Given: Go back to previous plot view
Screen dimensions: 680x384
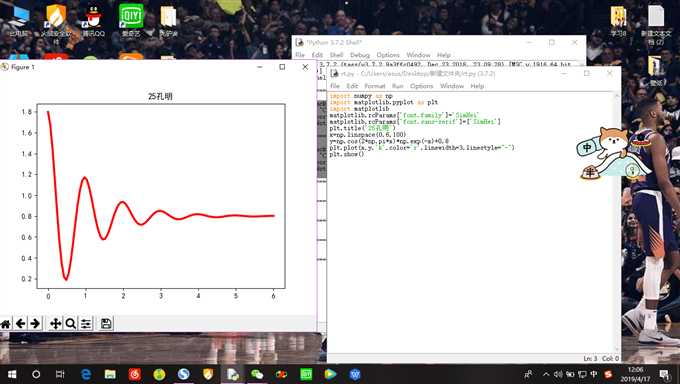Looking at the screenshot, I should [20, 324].
